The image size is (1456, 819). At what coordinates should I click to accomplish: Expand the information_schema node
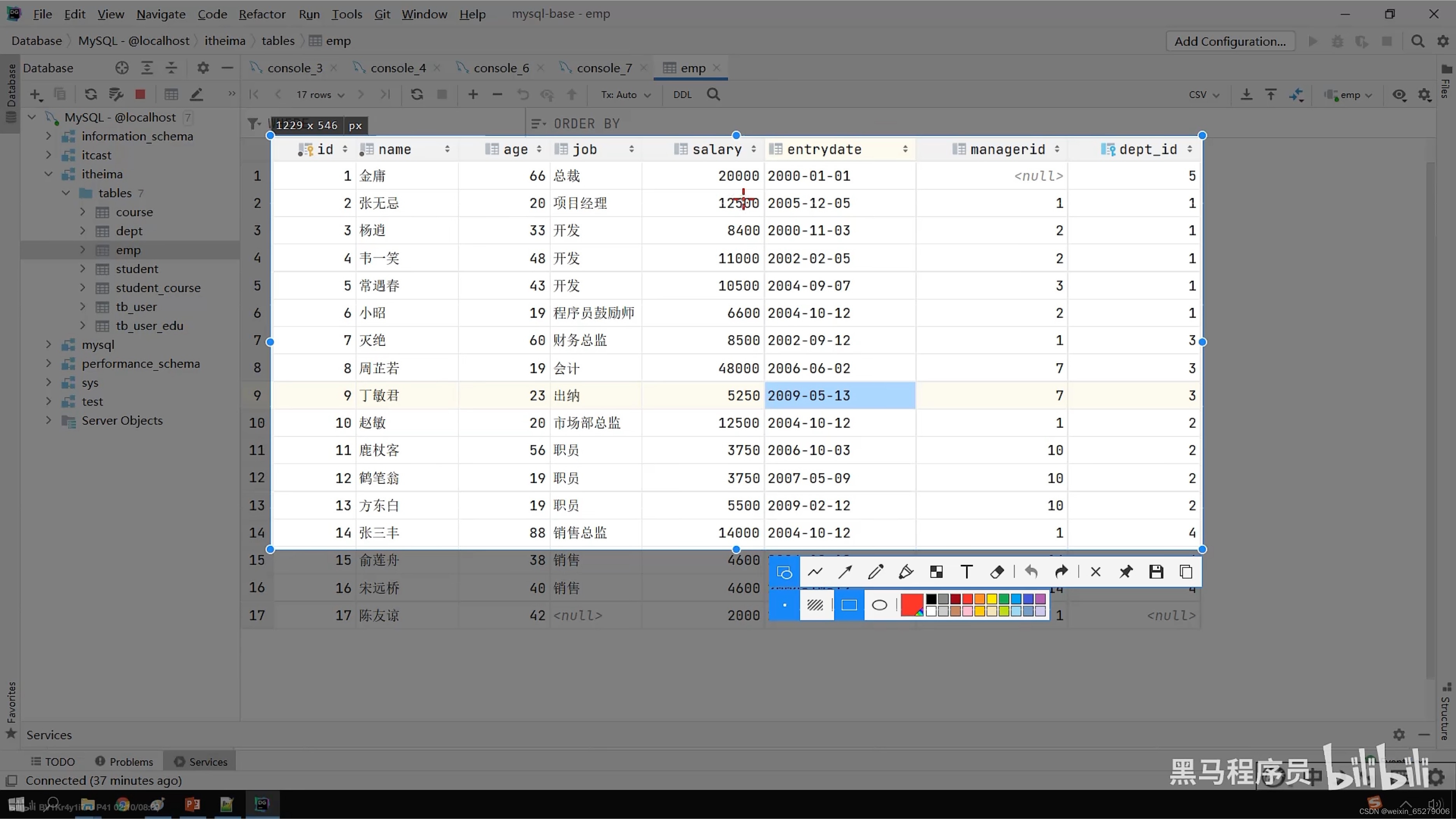(49, 136)
